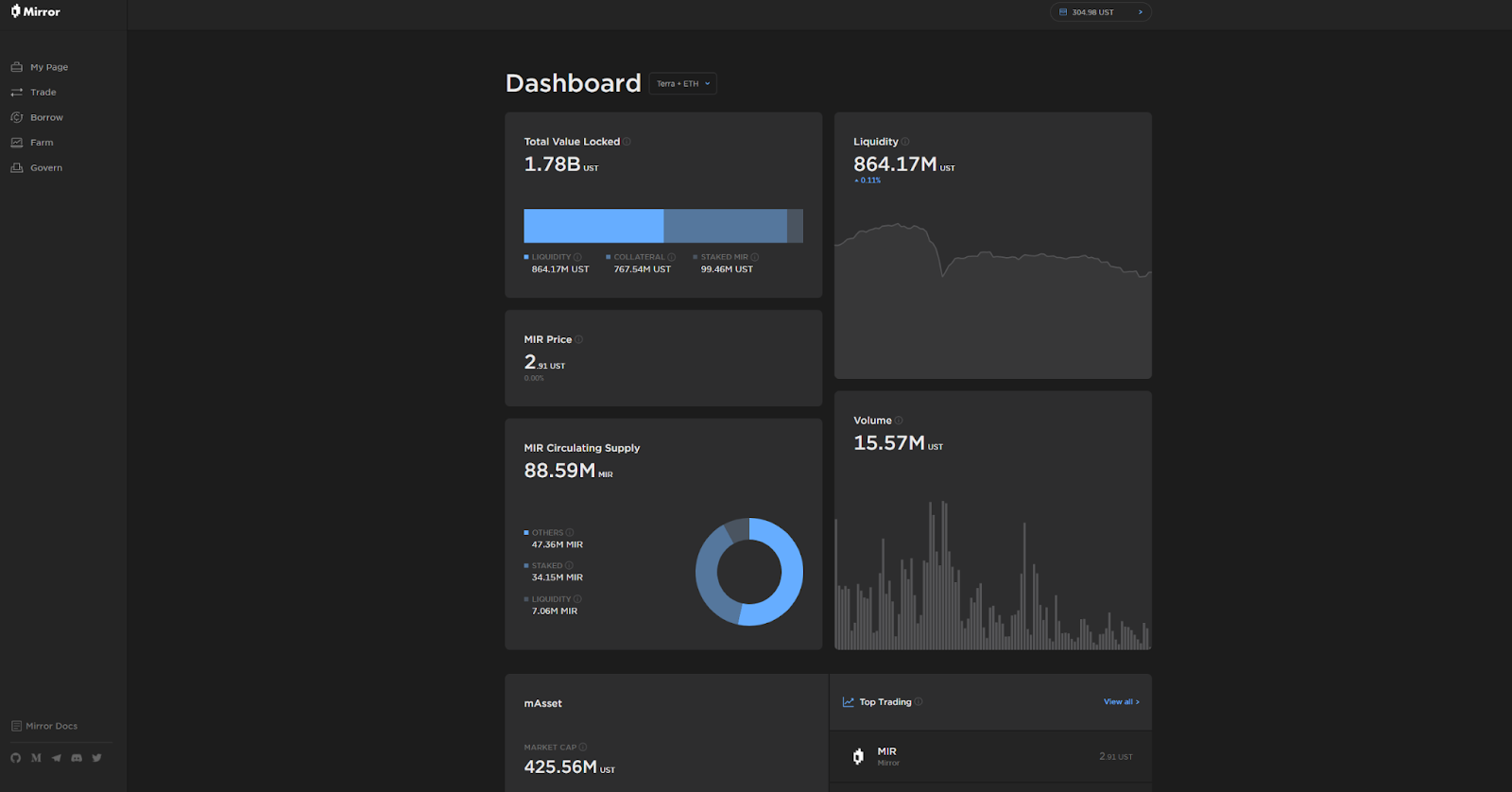The image size is (1512, 792).
Task: Click the MIR circulating supply donut chart
Action: pyautogui.click(x=749, y=572)
